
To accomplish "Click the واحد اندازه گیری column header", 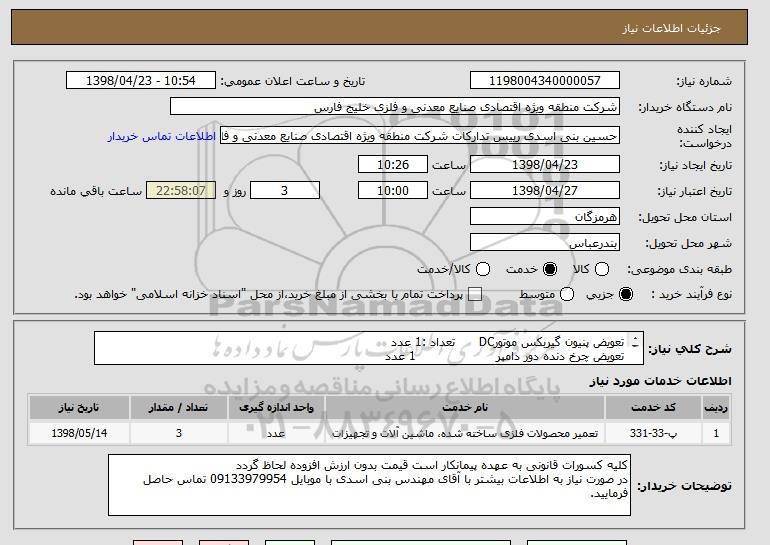I will click(x=276, y=407).
